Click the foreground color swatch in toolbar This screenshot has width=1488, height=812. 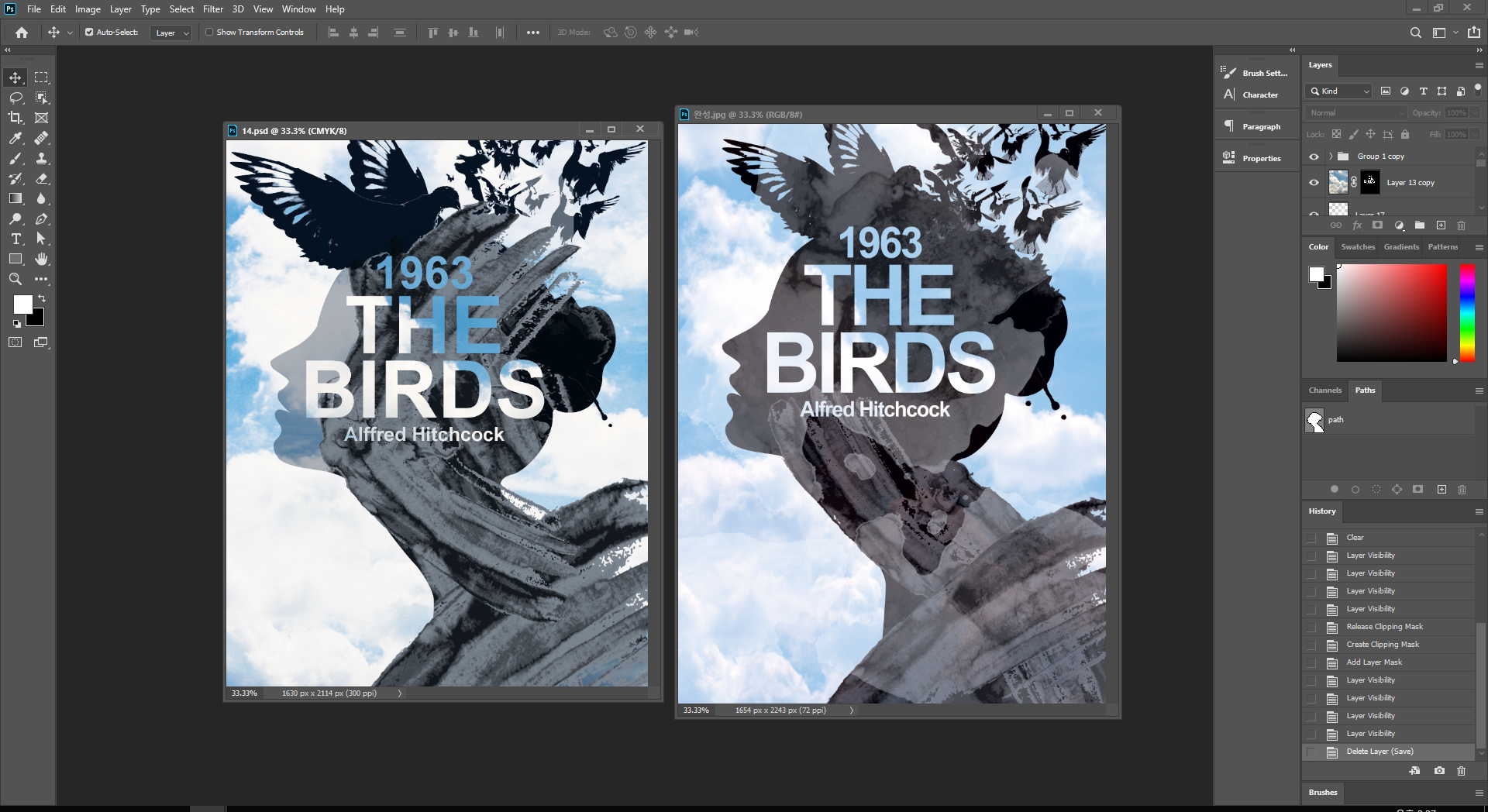[23, 304]
